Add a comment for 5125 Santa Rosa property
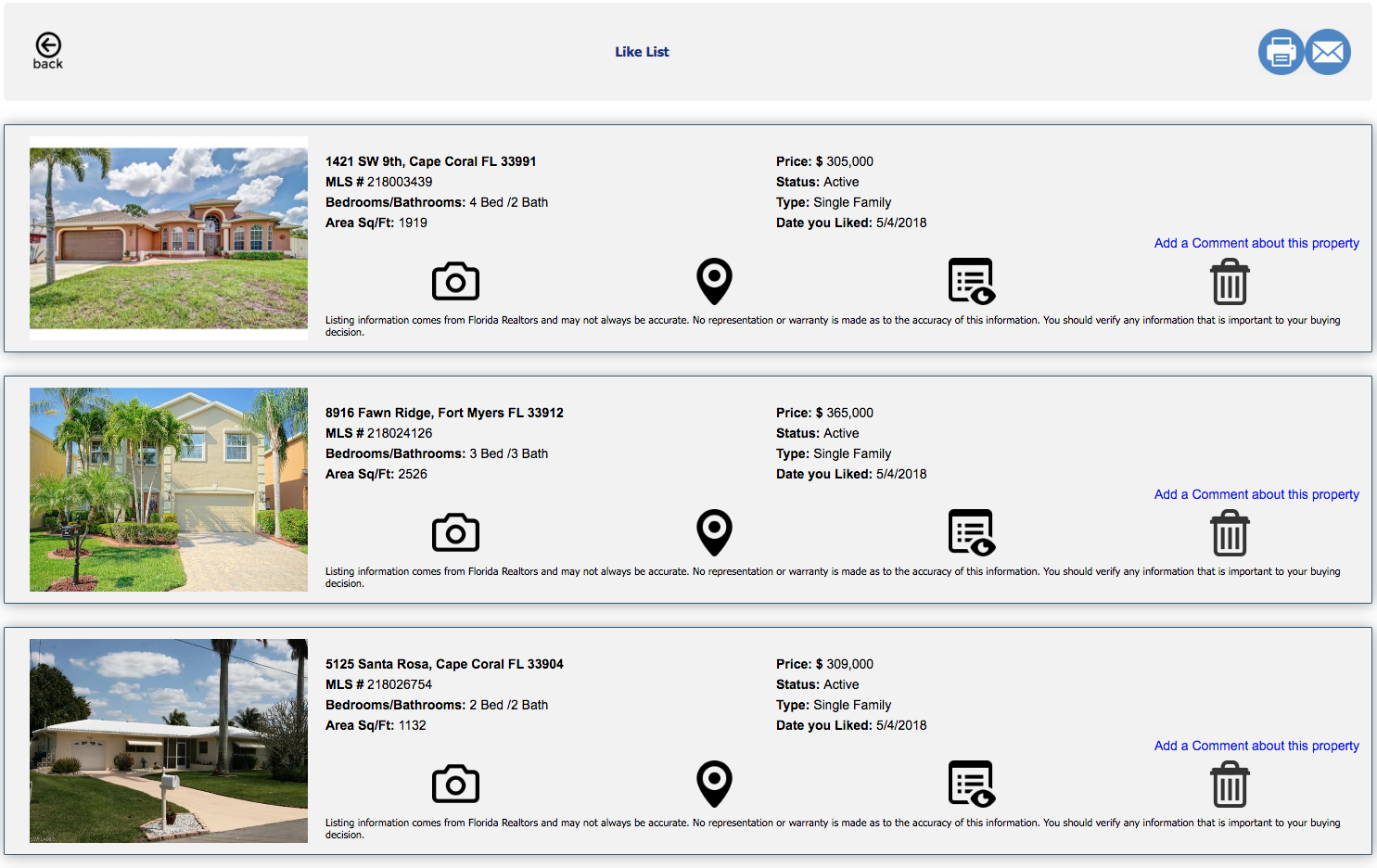 [x=1256, y=746]
